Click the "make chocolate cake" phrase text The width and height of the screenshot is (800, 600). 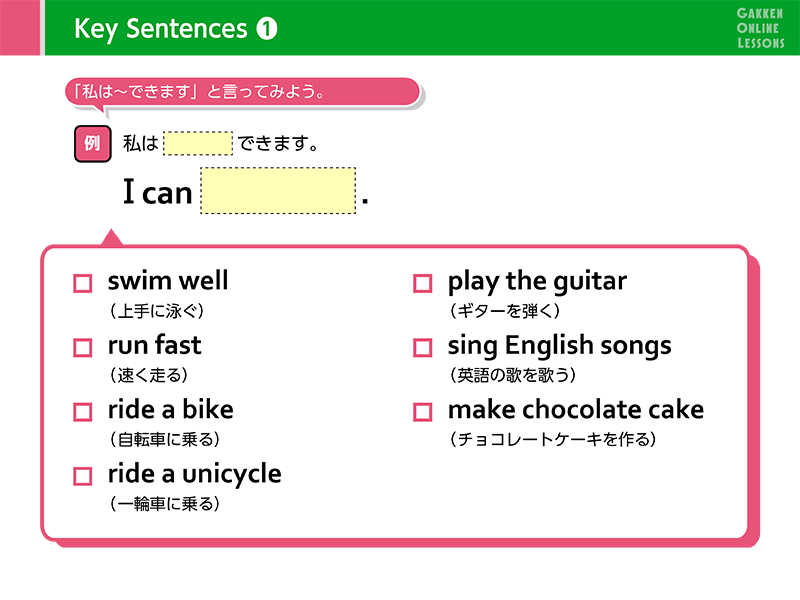point(575,410)
